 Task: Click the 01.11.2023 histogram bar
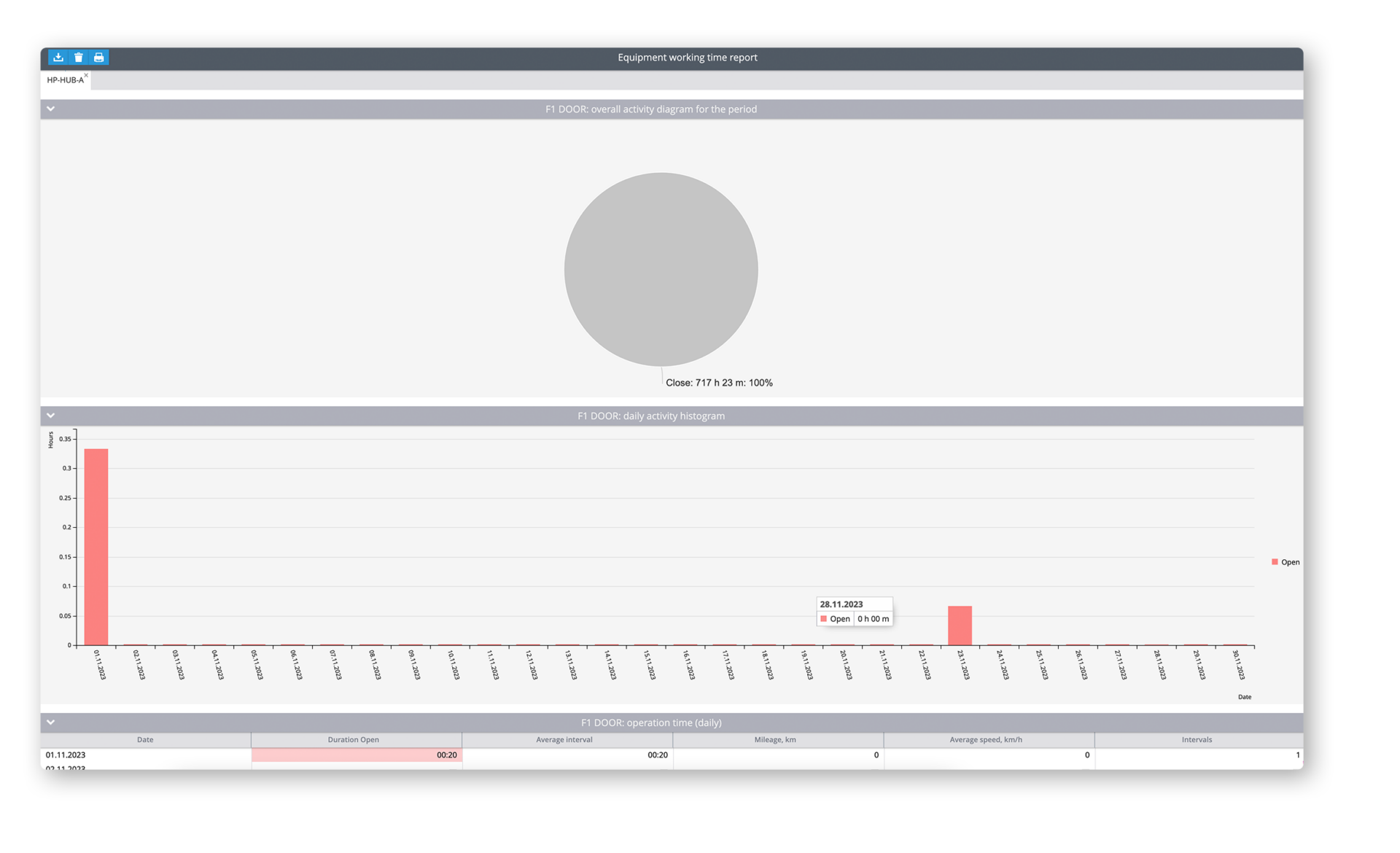click(x=96, y=547)
